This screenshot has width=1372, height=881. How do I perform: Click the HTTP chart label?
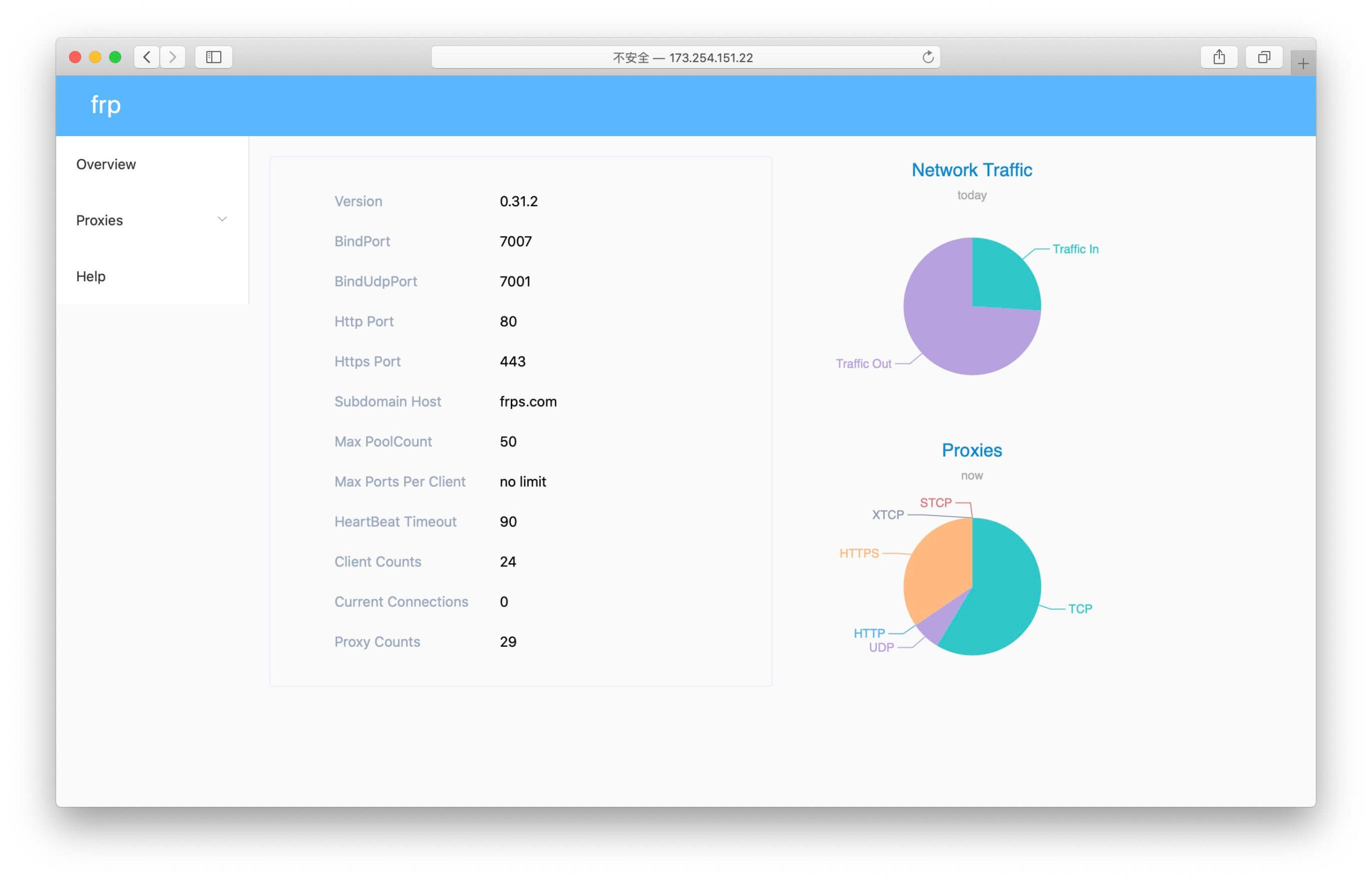[x=869, y=634]
